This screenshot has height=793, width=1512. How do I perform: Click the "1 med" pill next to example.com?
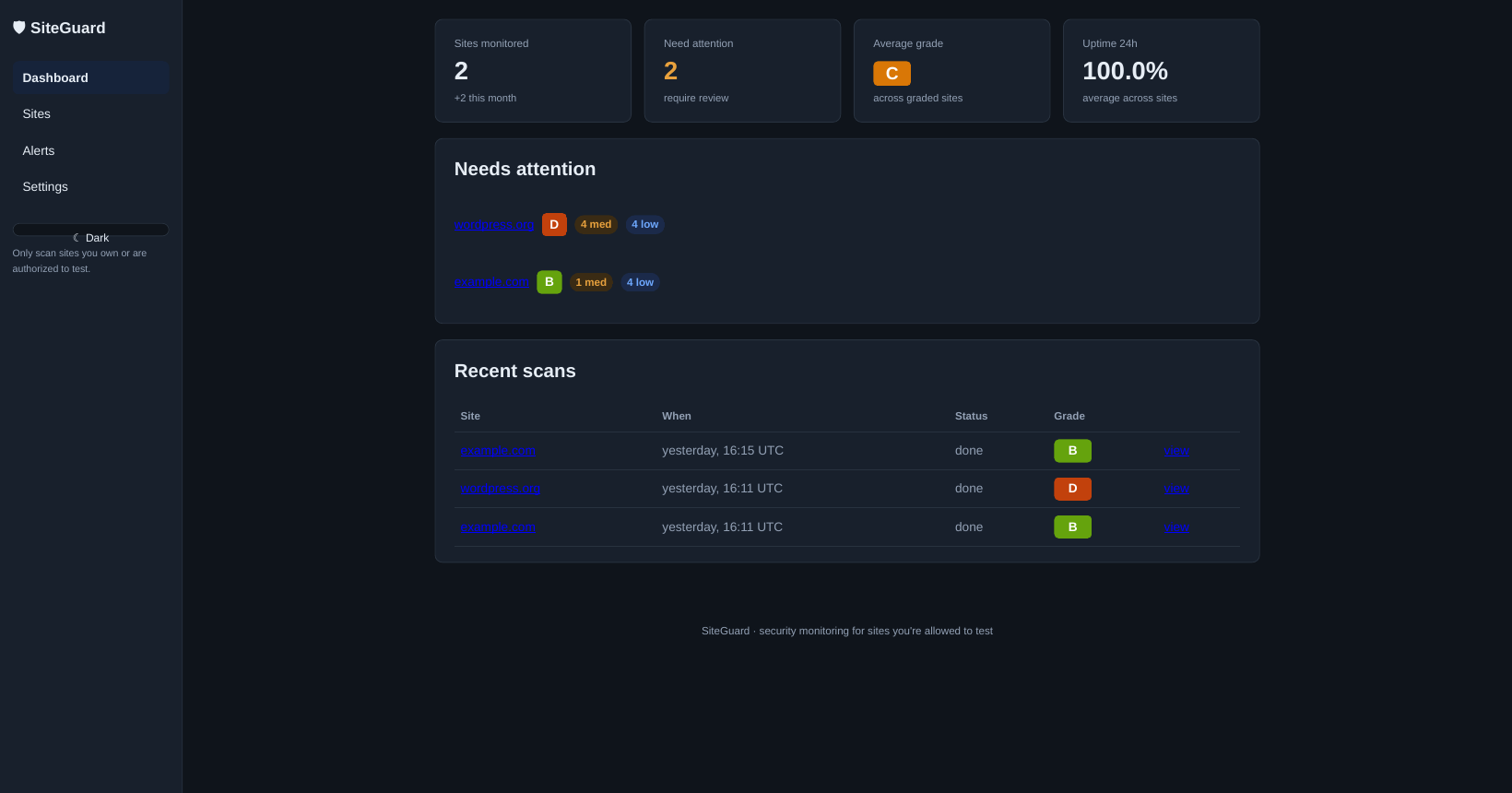tap(591, 282)
